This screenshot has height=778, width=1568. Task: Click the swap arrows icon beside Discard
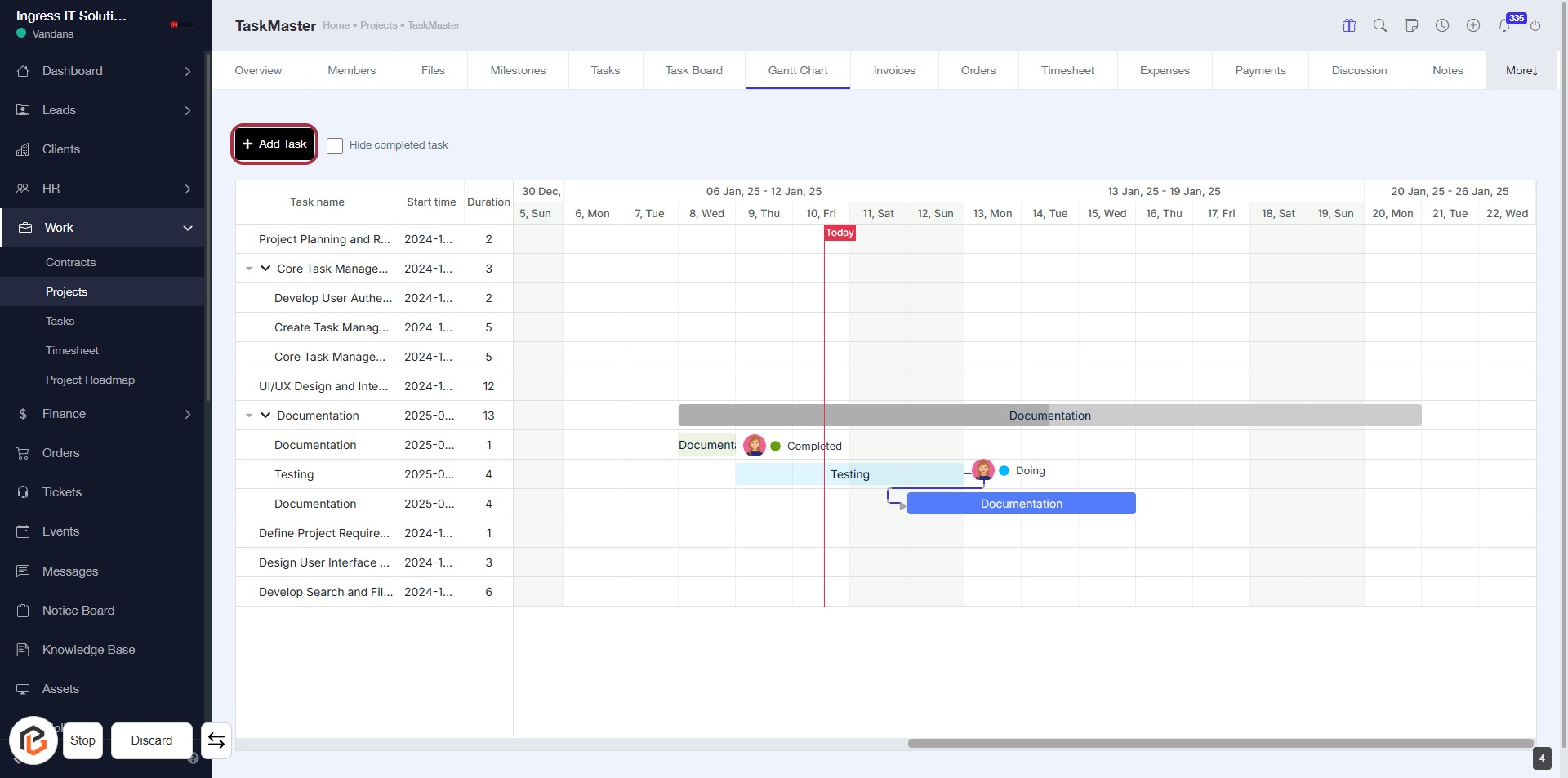click(216, 740)
